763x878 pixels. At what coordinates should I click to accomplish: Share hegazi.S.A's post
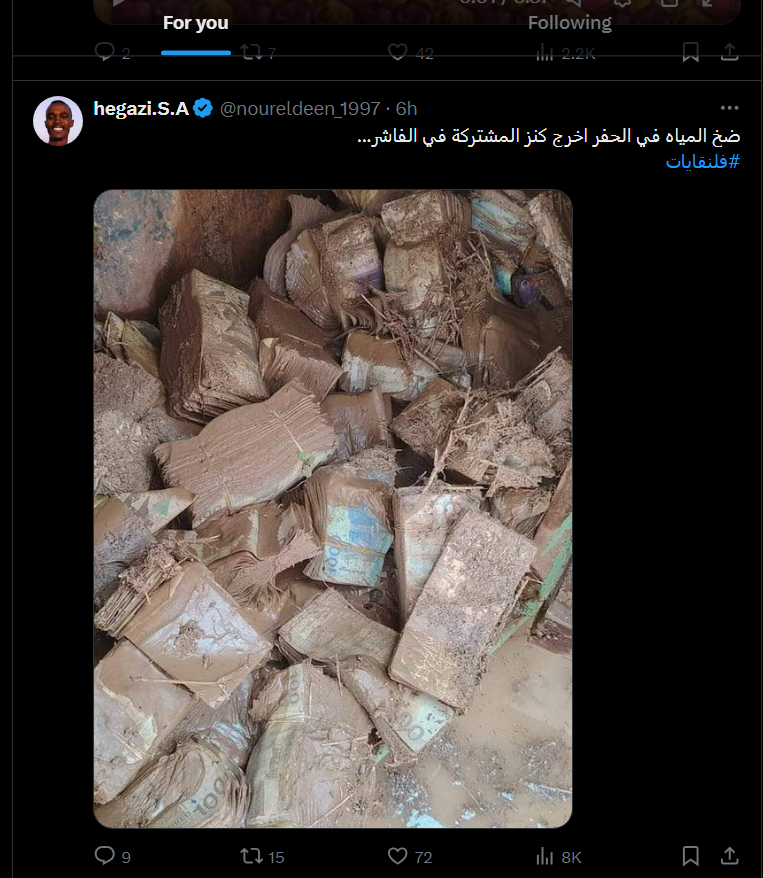[729, 856]
